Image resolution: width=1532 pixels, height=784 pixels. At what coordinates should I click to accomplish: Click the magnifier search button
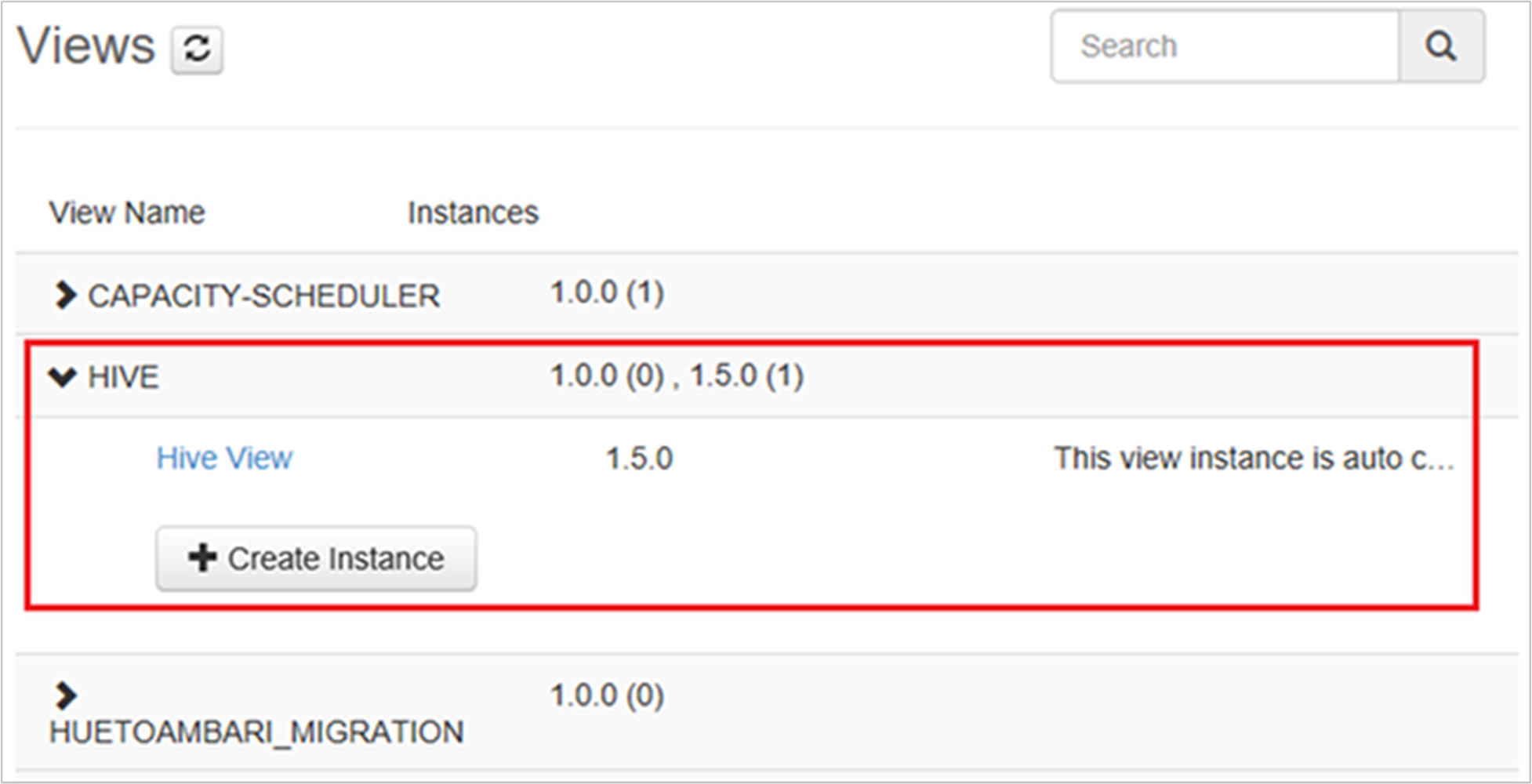1441,46
